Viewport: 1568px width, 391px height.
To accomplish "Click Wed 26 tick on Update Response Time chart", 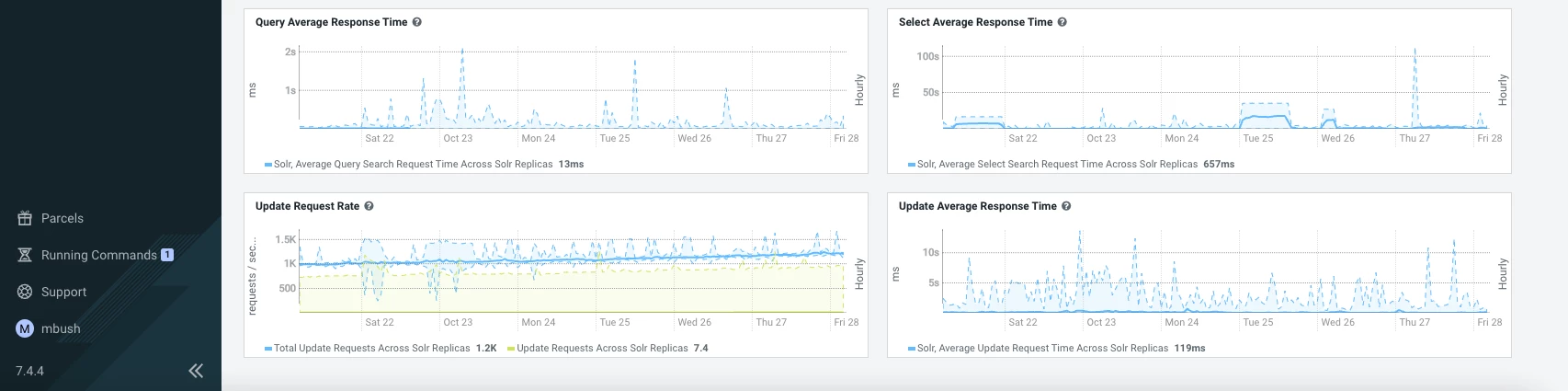I will tap(1337, 322).
